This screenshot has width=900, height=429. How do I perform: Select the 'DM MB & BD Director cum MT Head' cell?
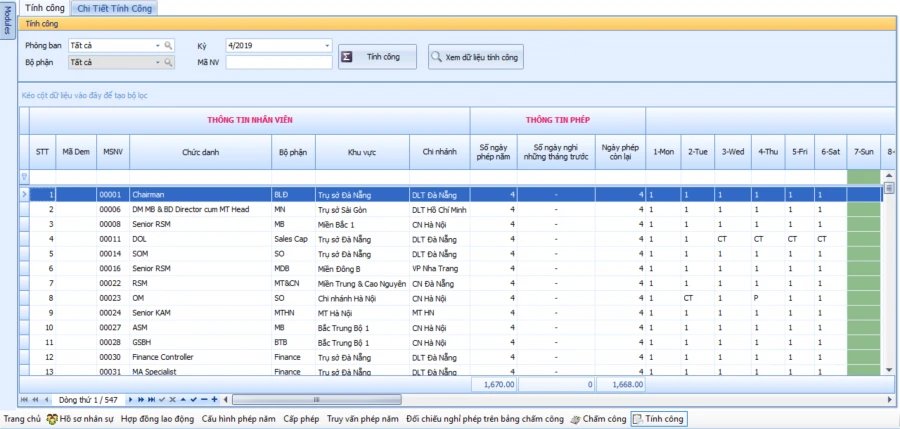click(200, 210)
